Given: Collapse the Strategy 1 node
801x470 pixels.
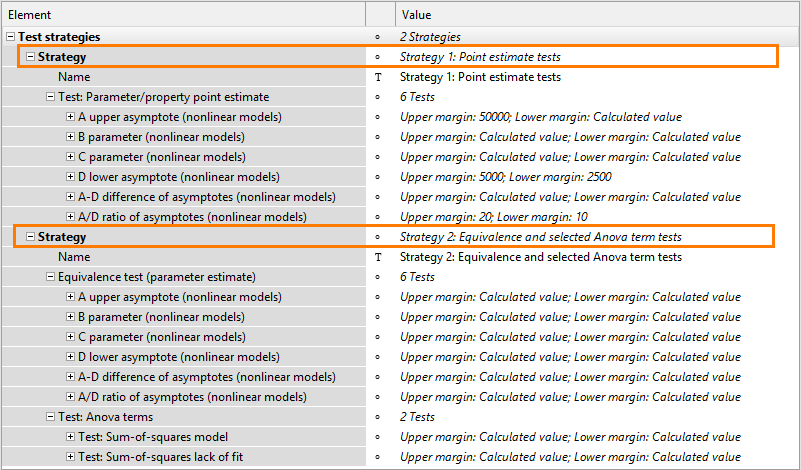Looking at the screenshot, I should (30, 57).
